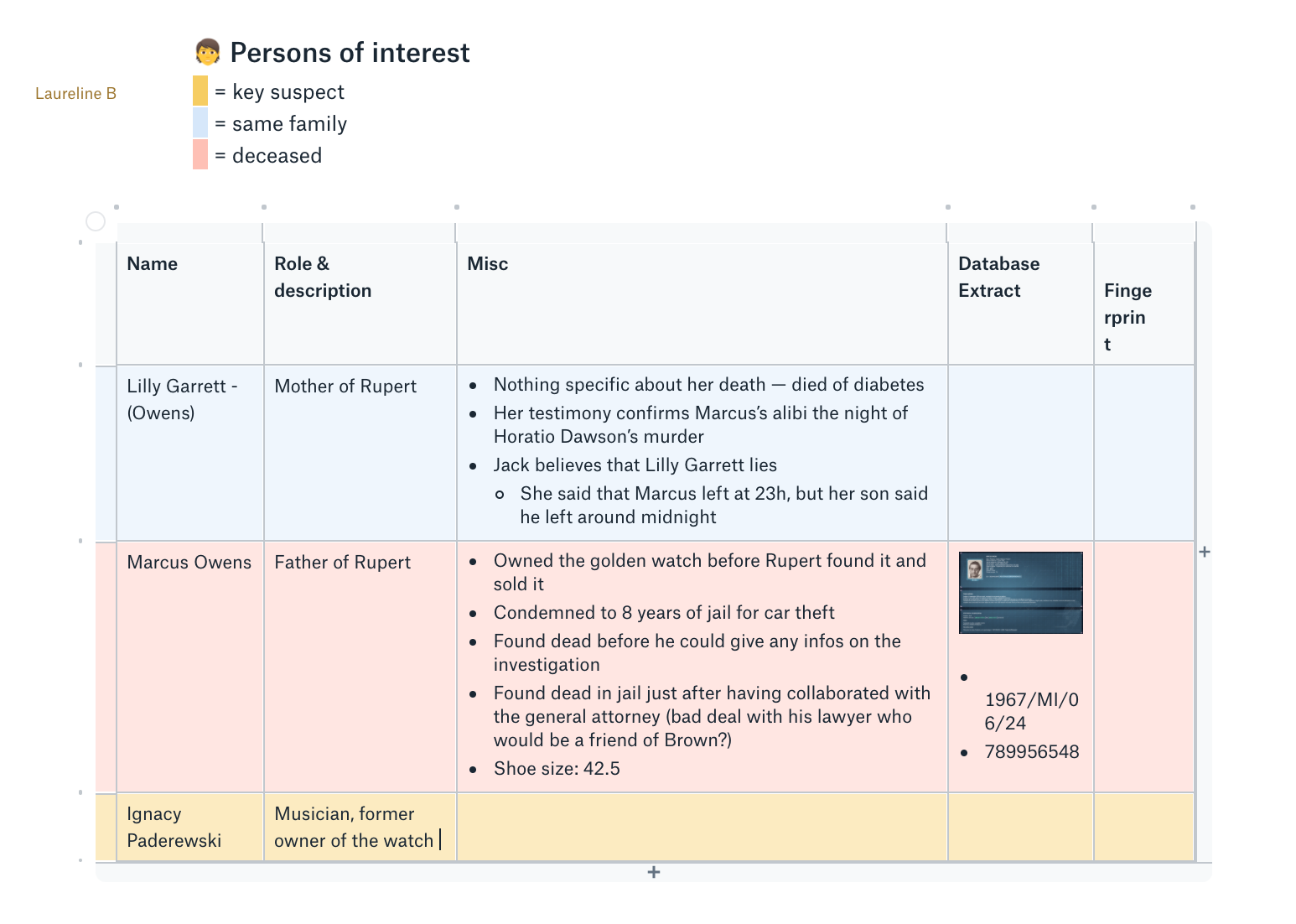Click the 'Shoe size: 42.5' bullet
Image resolution: width=1296 pixels, height=924 pixels.
click(x=557, y=769)
